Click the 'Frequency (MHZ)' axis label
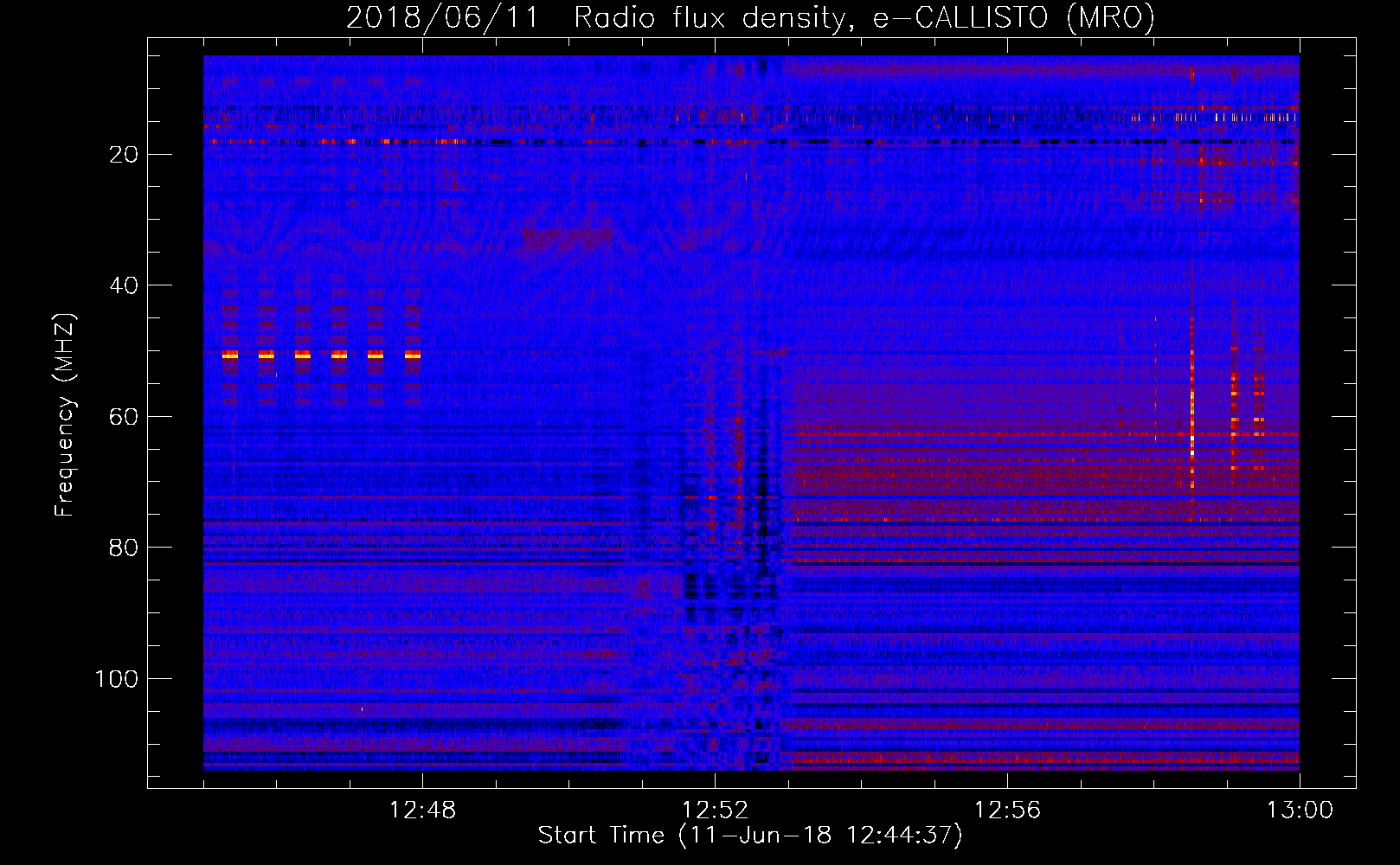The height and width of the screenshot is (865, 1400). pos(65,414)
